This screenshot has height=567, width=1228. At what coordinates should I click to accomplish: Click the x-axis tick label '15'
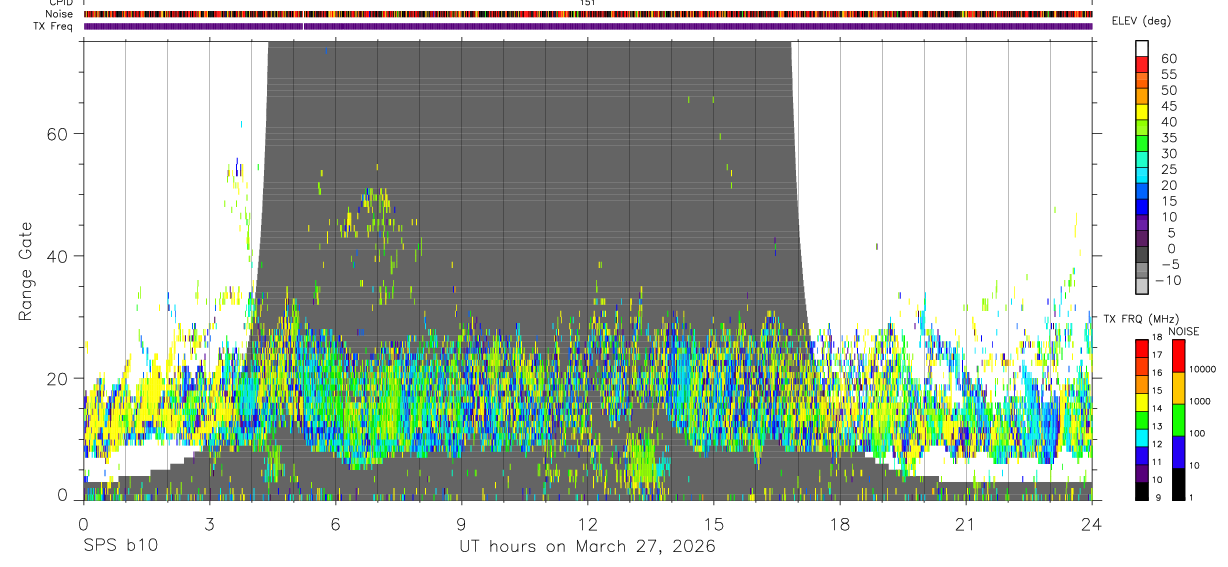(x=713, y=523)
